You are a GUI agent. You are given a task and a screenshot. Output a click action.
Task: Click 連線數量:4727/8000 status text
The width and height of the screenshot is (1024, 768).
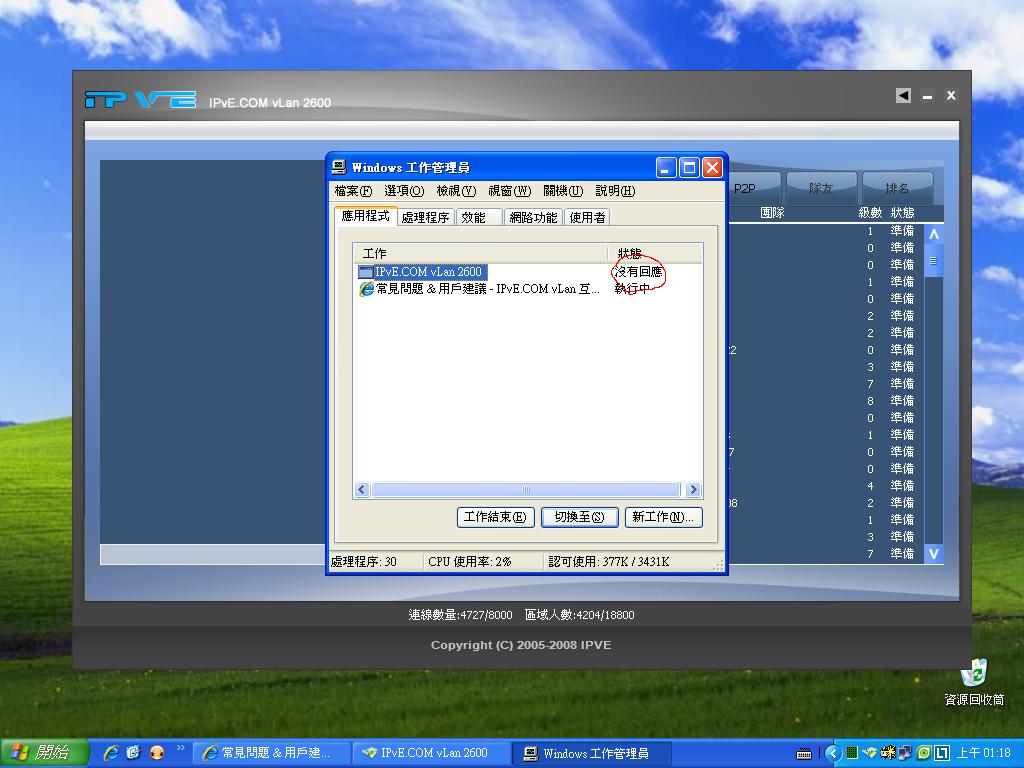point(460,615)
